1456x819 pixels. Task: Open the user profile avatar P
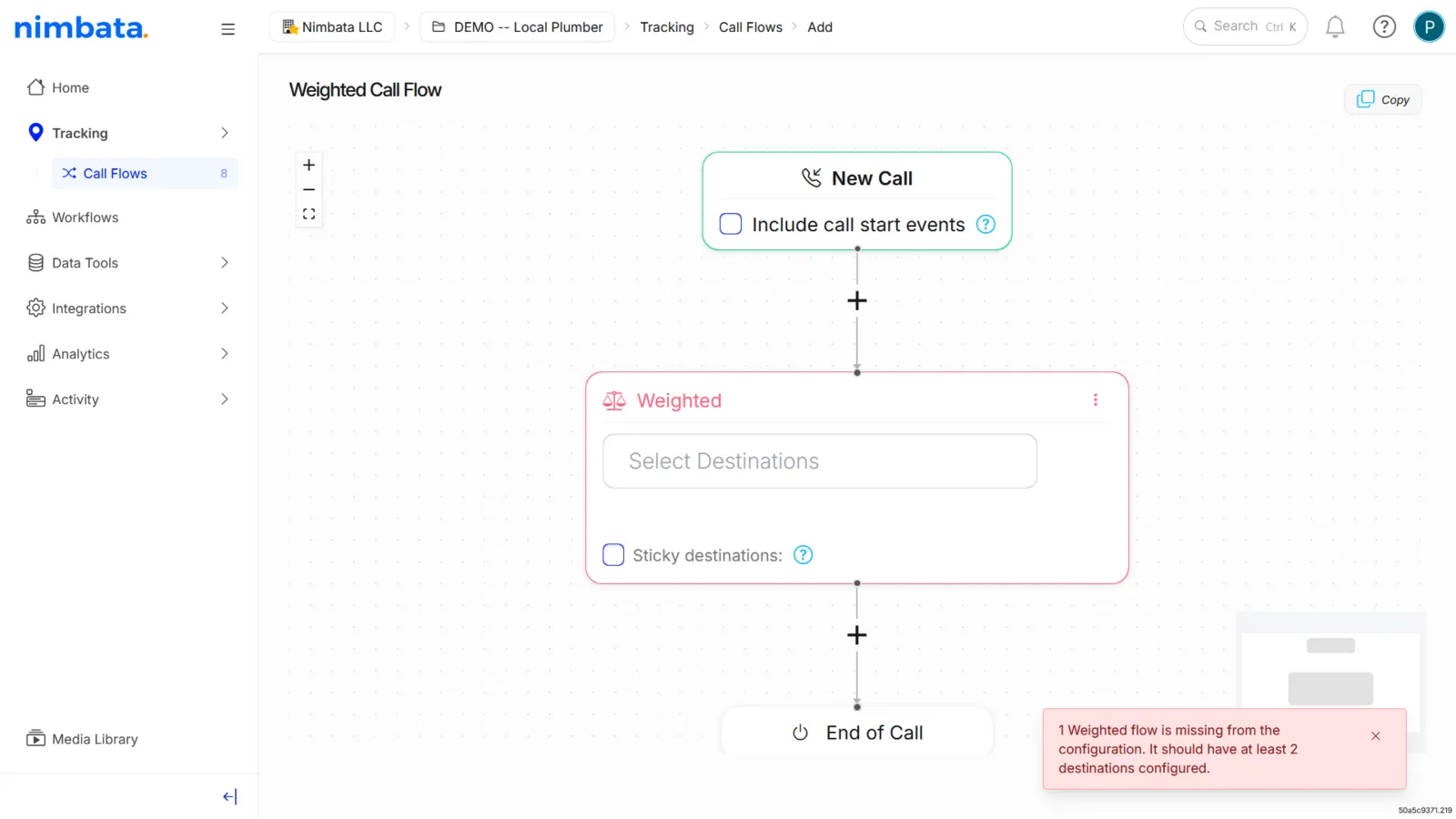pyautogui.click(x=1429, y=27)
